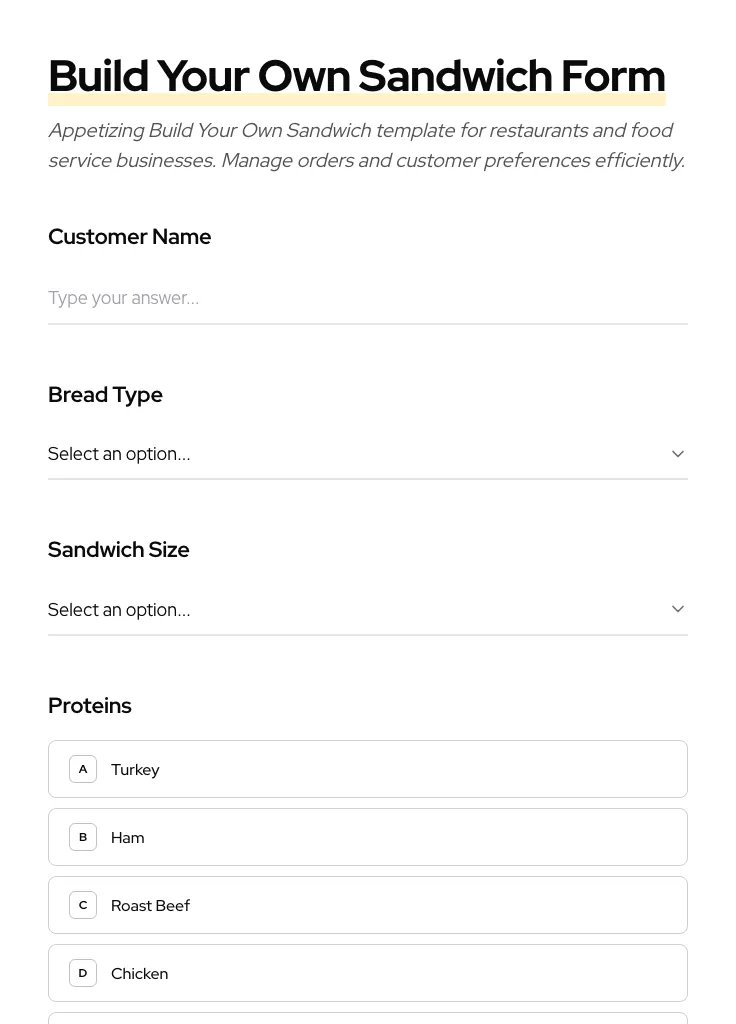This screenshot has width=736, height=1024.
Task: Click the Customer Name answer field
Action: (x=368, y=298)
